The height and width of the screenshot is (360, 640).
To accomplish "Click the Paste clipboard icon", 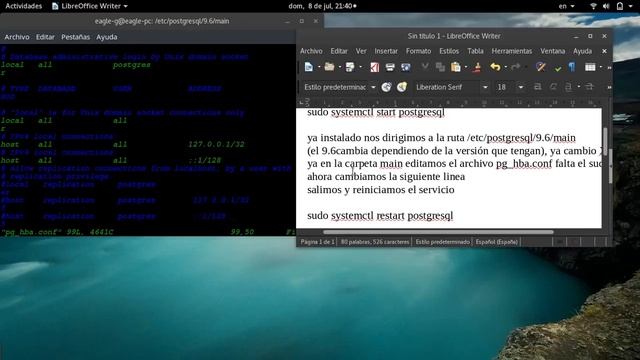I will click(456, 67).
